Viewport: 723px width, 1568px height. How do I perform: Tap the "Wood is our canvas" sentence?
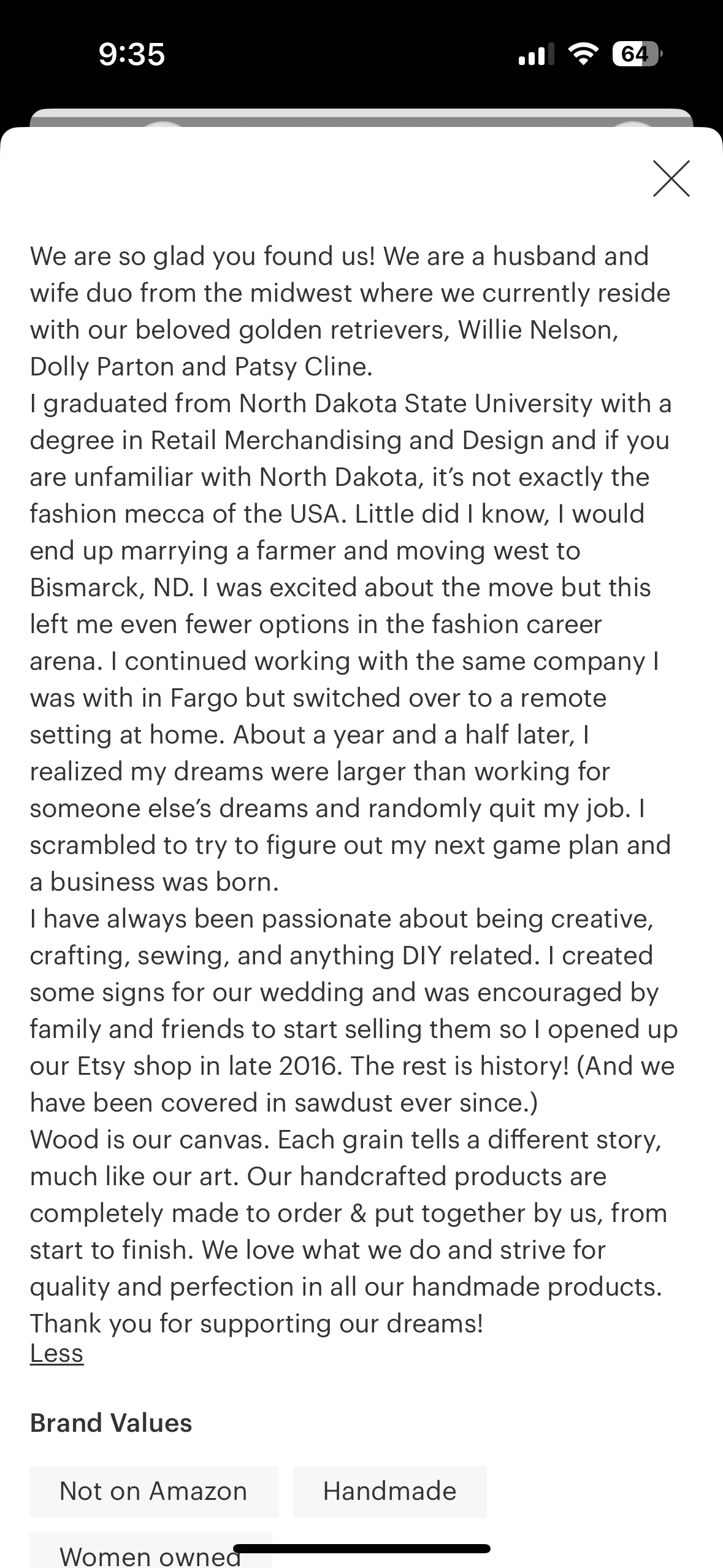[x=150, y=1139]
